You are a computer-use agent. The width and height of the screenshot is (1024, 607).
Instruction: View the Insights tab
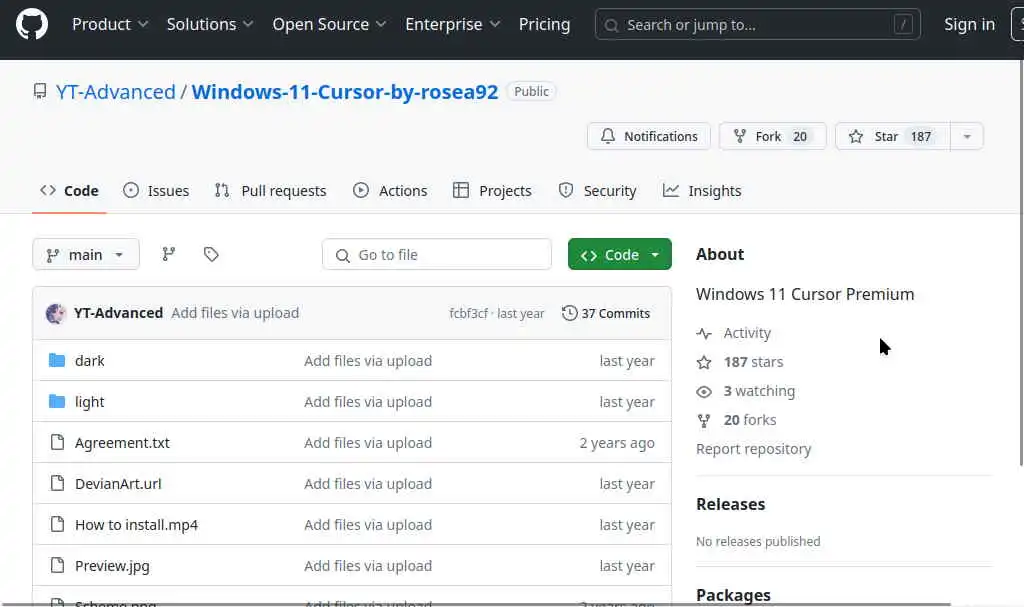click(702, 191)
